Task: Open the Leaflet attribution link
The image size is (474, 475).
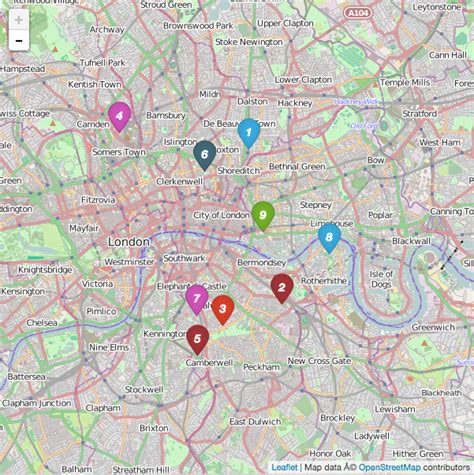Action: point(284,467)
